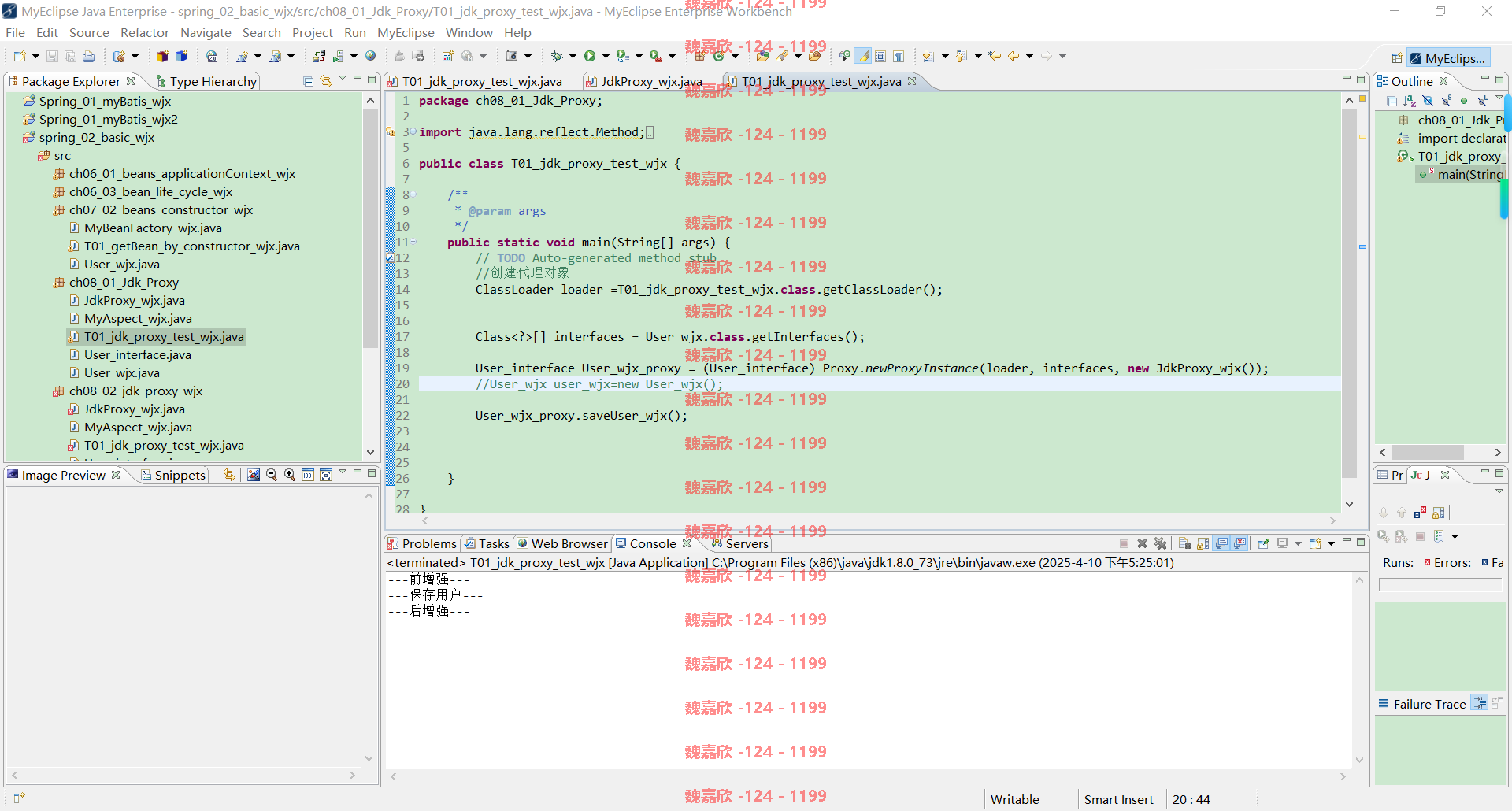Select Spring_01_myBatis_wjx2 project
This screenshot has width=1512, height=811.
[x=109, y=119]
